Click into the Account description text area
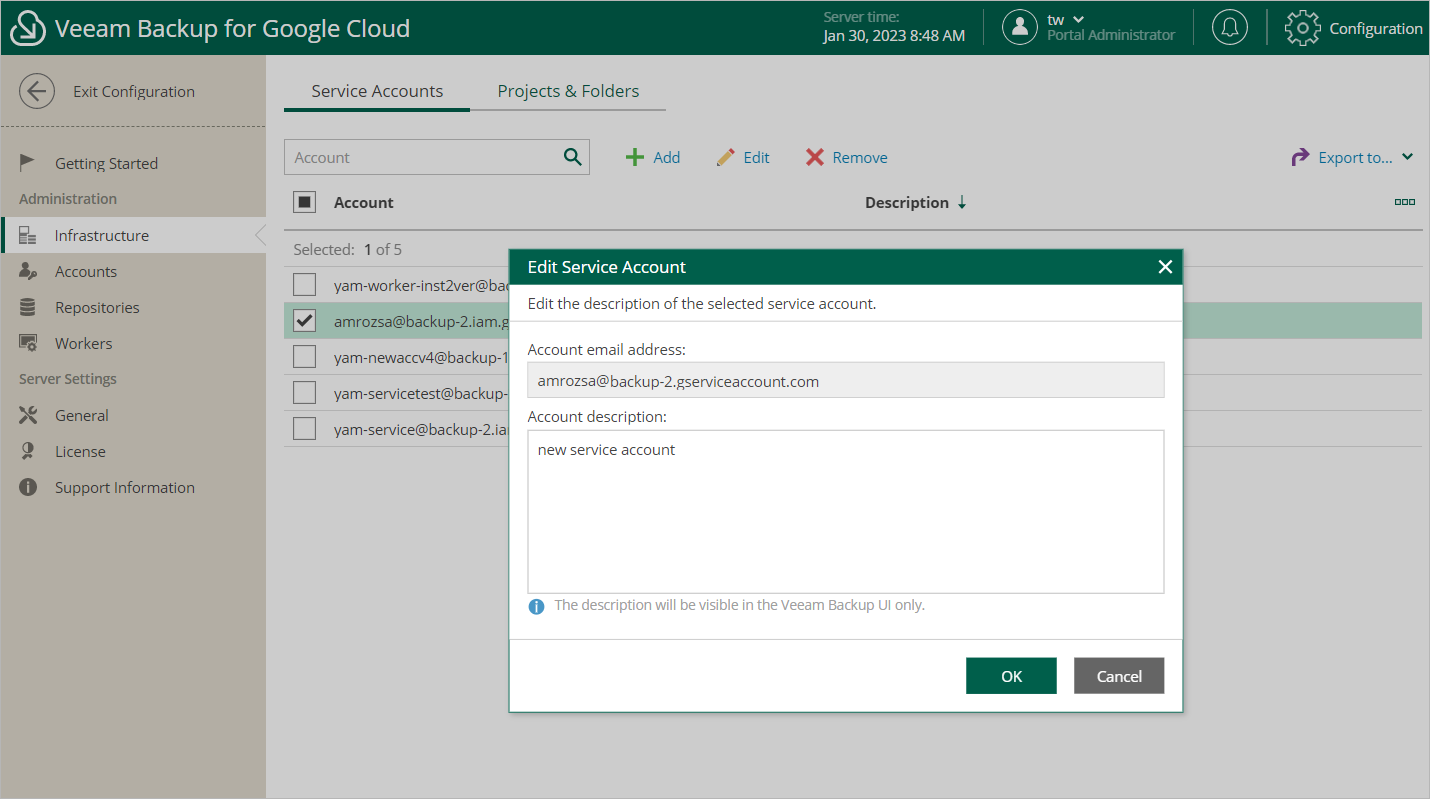The height and width of the screenshot is (799, 1430). pos(845,511)
